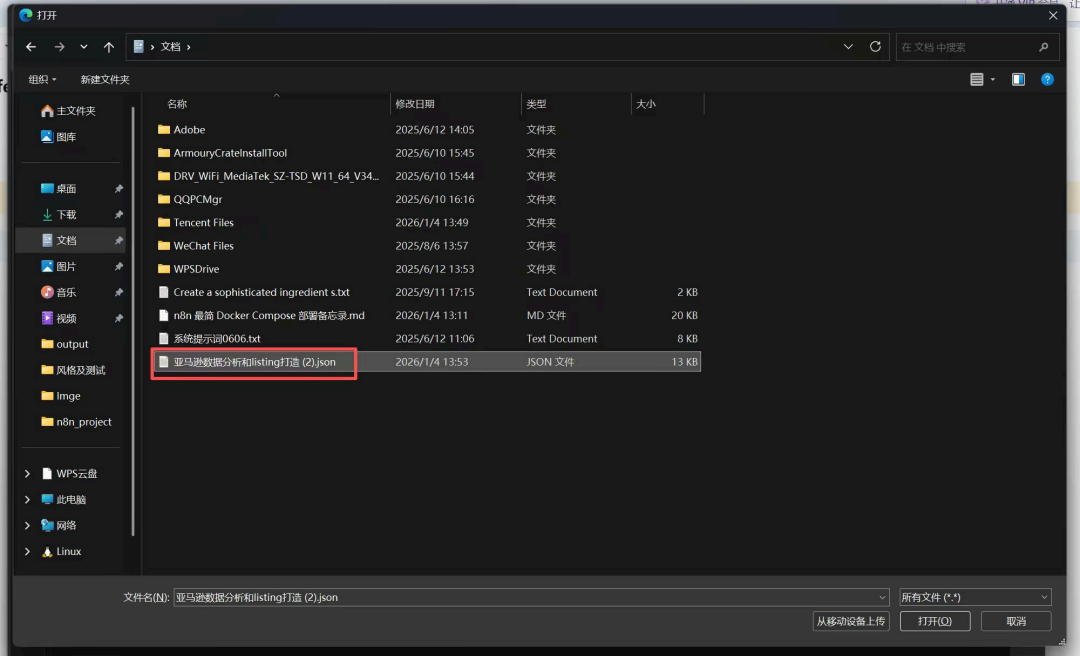1080x656 pixels.
Task: Open the WeChat Files folder
Action: tap(203, 246)
